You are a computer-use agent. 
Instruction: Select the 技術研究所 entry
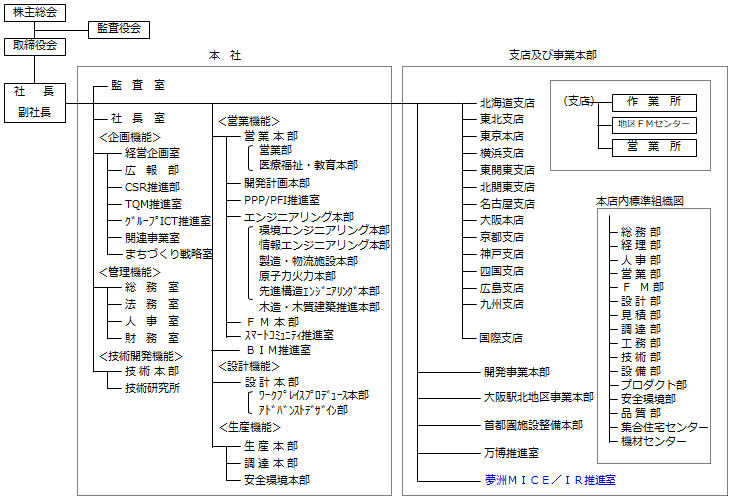[152, 388]
